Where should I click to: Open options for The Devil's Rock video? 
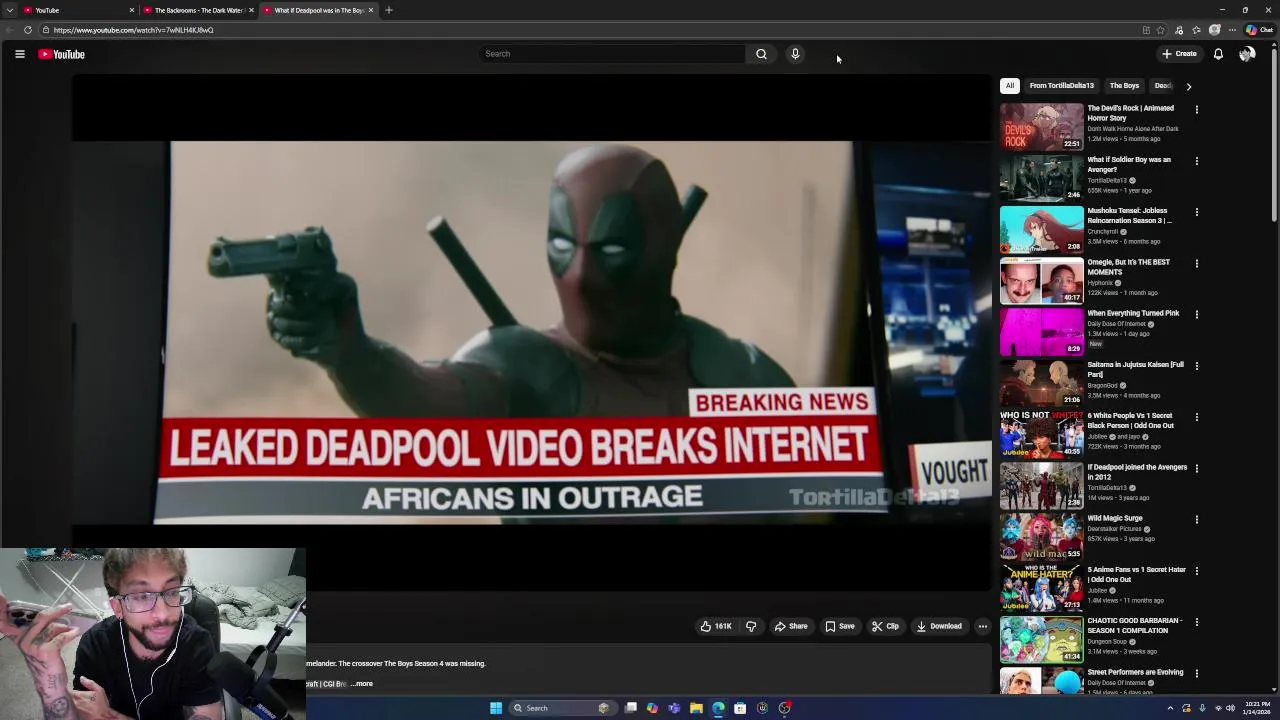pos(1197,109)
